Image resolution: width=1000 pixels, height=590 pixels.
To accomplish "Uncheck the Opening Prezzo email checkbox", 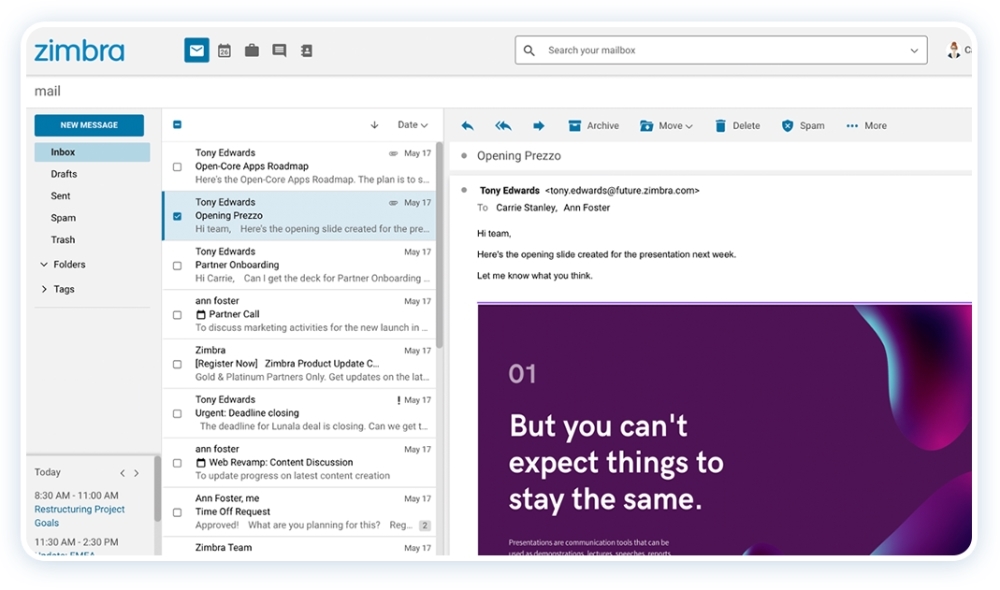I will point(177,216).
